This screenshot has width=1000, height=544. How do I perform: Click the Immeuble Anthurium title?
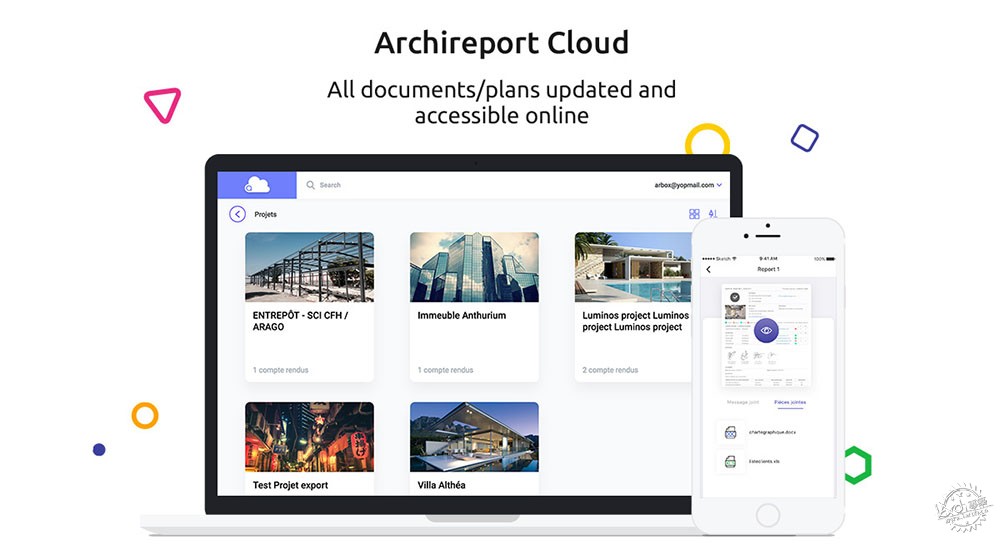pos(462,315)
